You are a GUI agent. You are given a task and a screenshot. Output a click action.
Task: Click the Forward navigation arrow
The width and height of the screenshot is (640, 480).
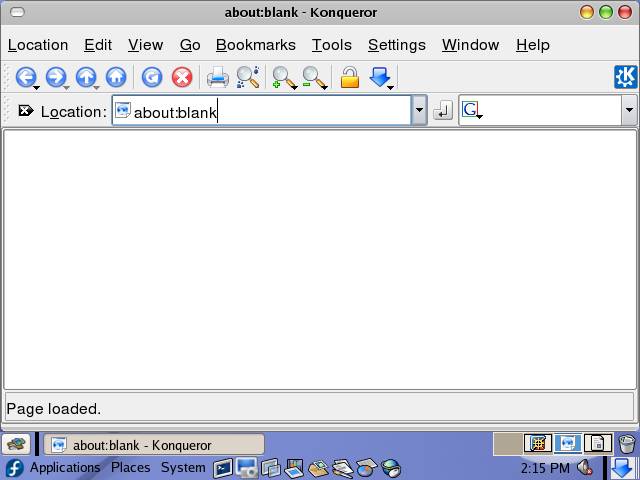pos(56,78)
